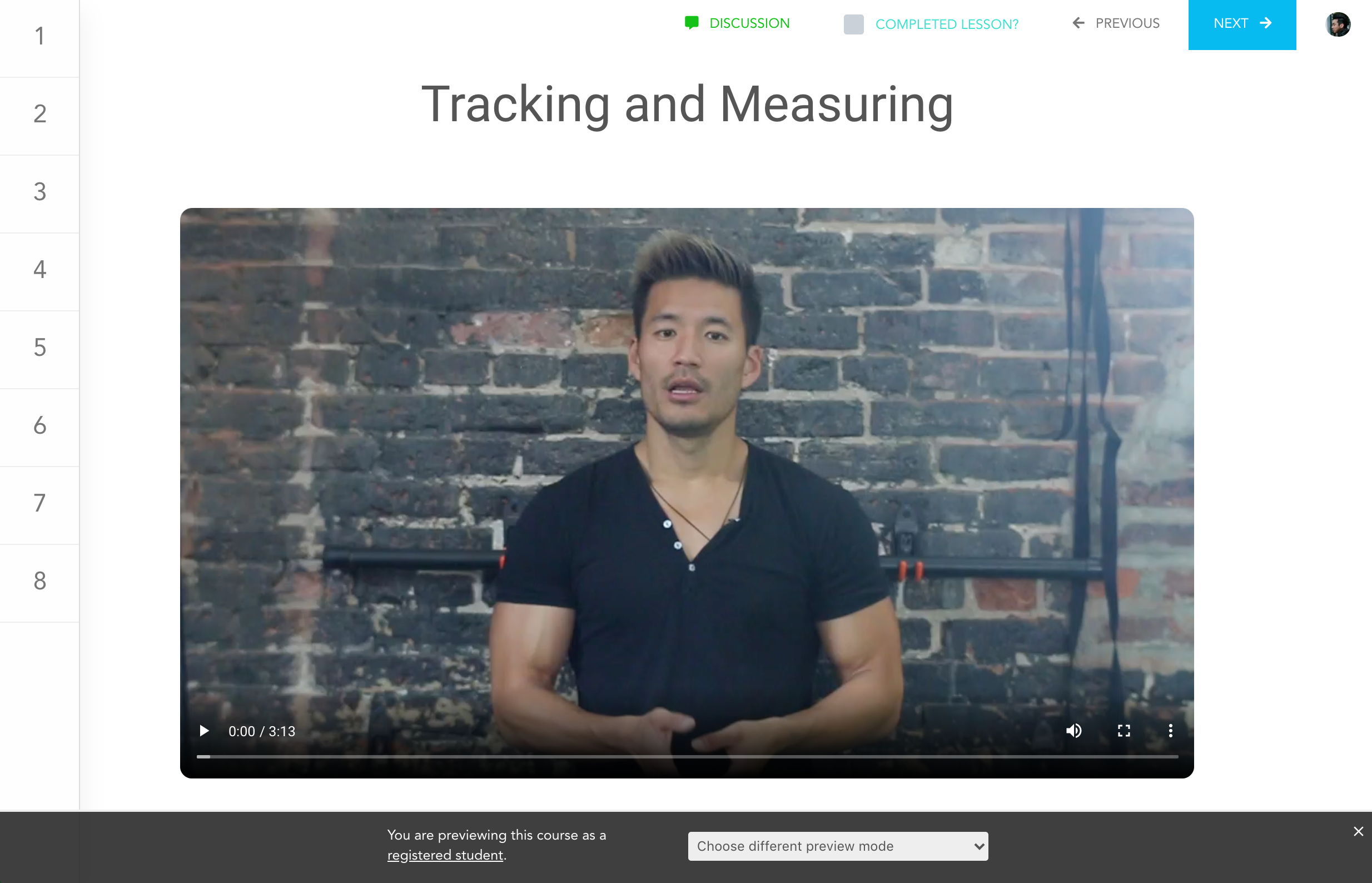The height and width of the screenshot is (883, 1372).
Task: Follow the registered student link
Action: (445, 855)
